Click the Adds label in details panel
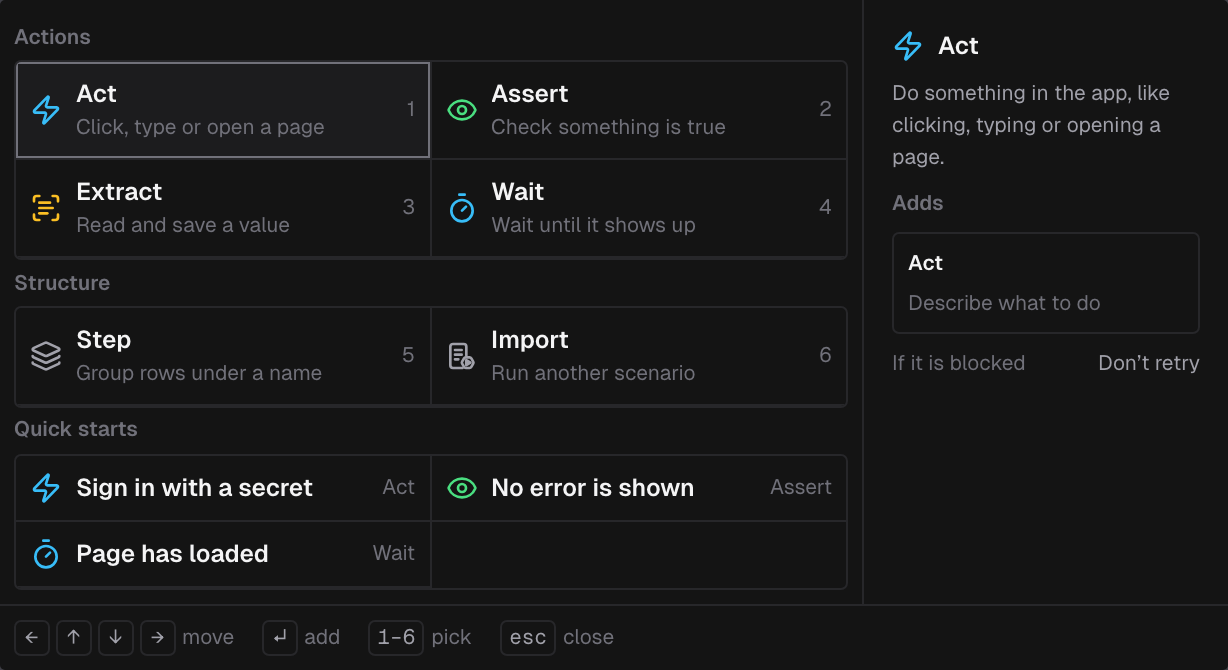Screen dimensions: 1228x670 click(x=918, y=203)
